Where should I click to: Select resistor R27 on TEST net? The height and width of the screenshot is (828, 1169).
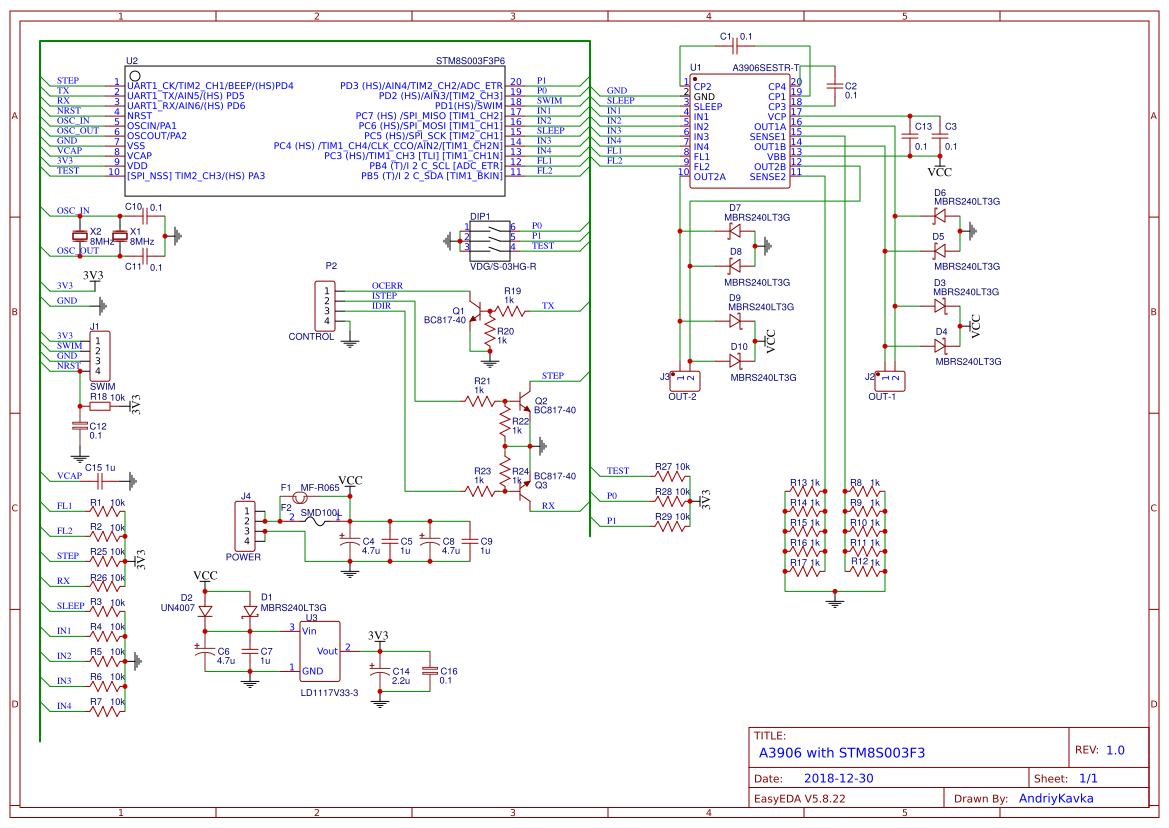670,477
